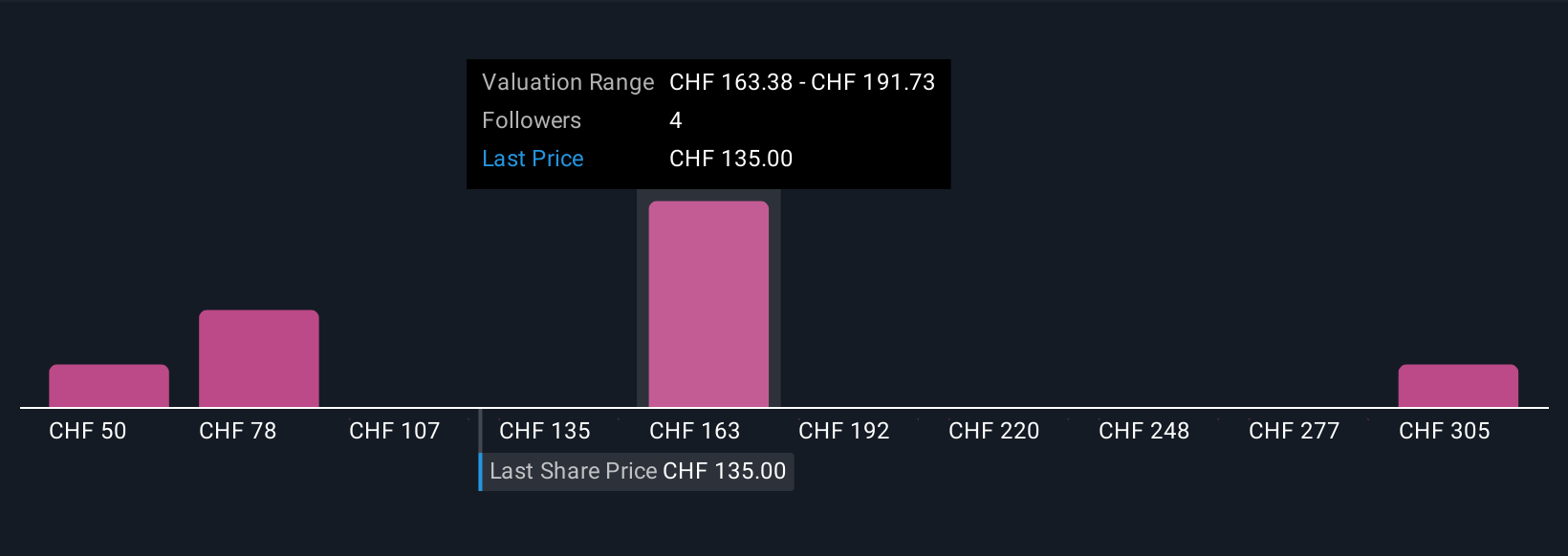Click the Followers label in tooltip
The image size is (1568, 556).
(532, 120)
